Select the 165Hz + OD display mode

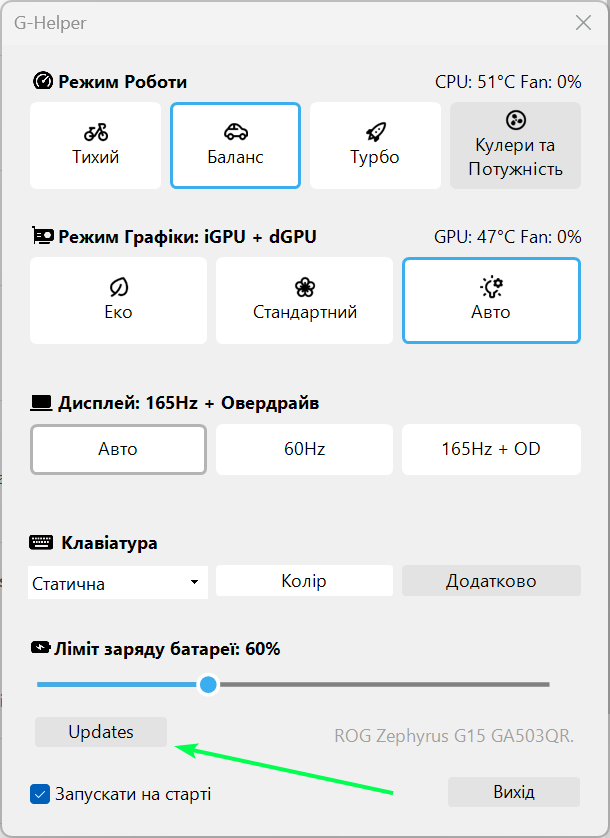tap(491, 450)
